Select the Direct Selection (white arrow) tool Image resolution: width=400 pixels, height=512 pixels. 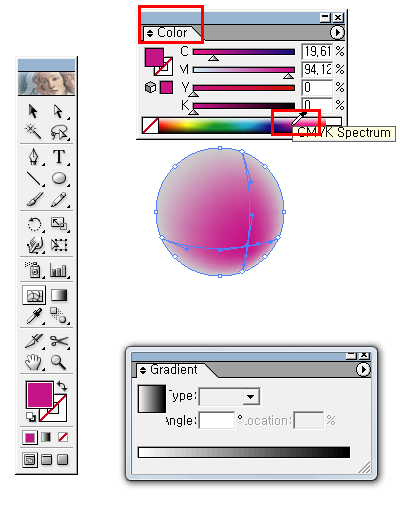tap(58, 111)
